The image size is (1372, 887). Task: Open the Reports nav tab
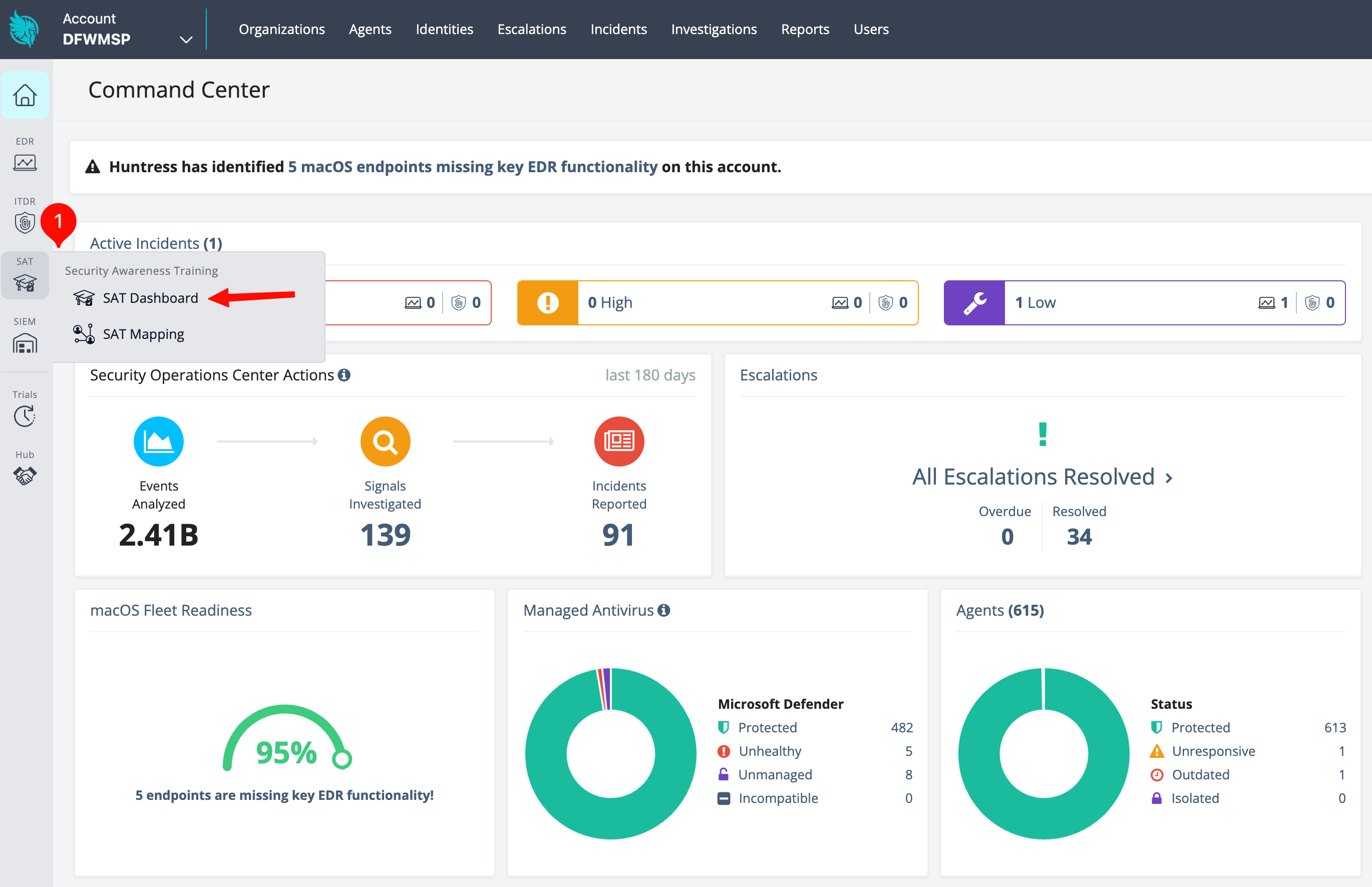pos(805,29)
